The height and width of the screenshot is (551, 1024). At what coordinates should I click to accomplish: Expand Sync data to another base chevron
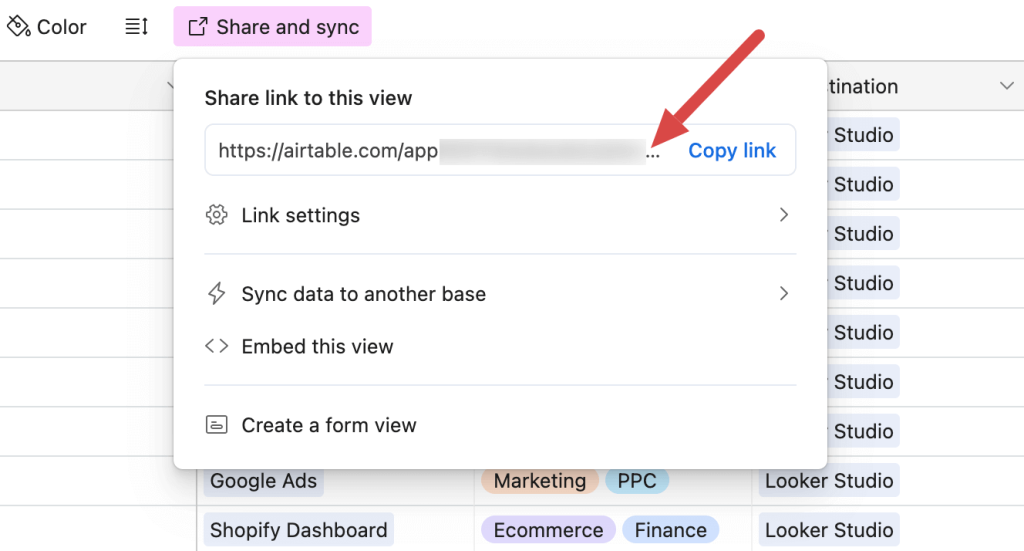coord(784,294)
